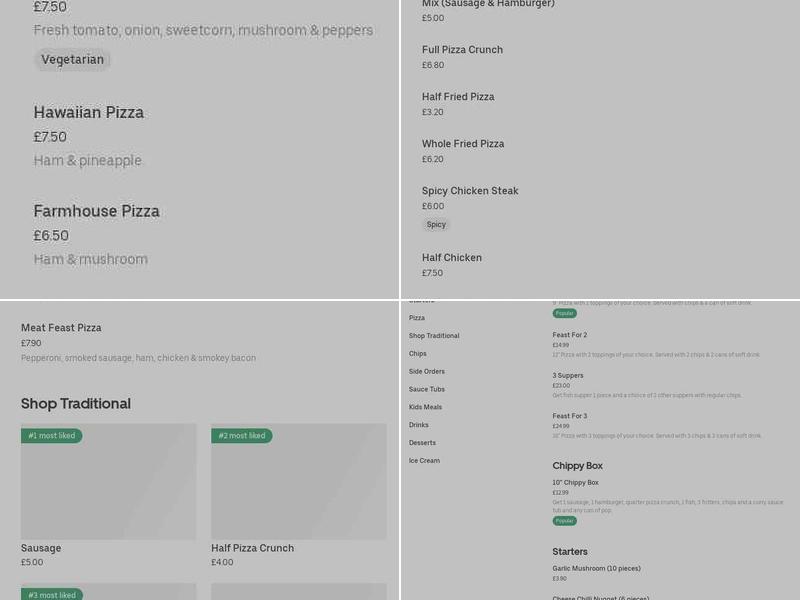
Task: Click the Sausage item photo marked #1 most liked
Action: pos(108,482)
